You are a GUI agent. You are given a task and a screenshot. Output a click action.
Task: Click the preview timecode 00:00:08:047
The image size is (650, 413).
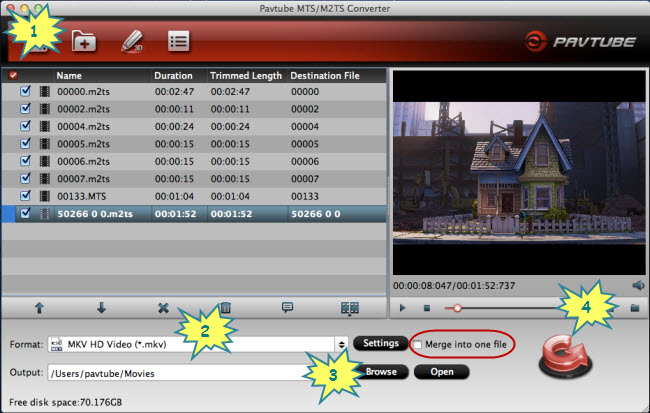pos(422,286)
